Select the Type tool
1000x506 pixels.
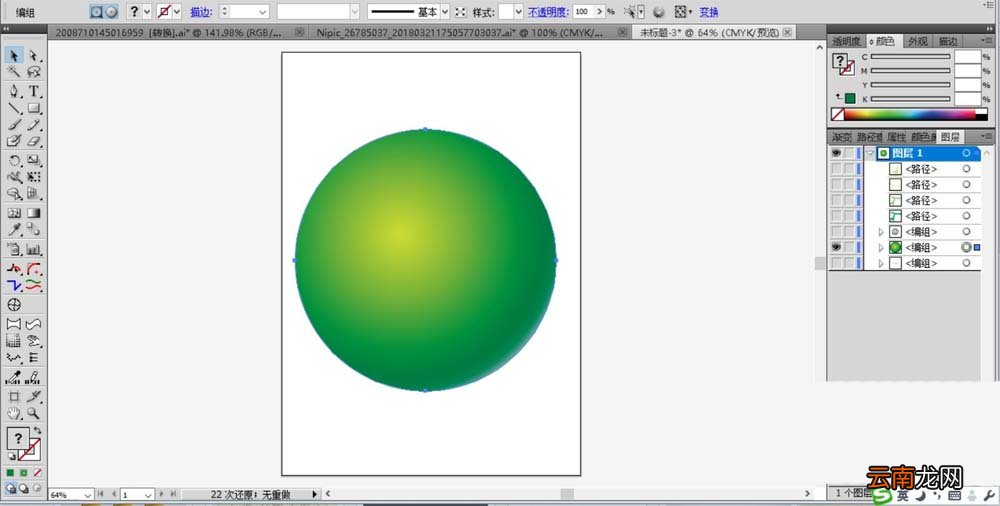point(34,91)
